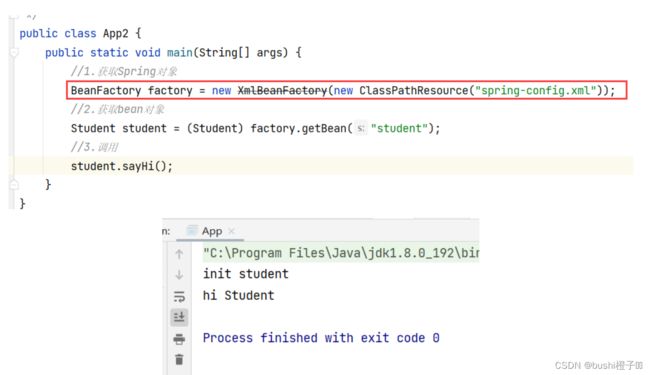Click the "init student" console output line
This screenshot has width=650, height=375.
(x=245, y=274)
